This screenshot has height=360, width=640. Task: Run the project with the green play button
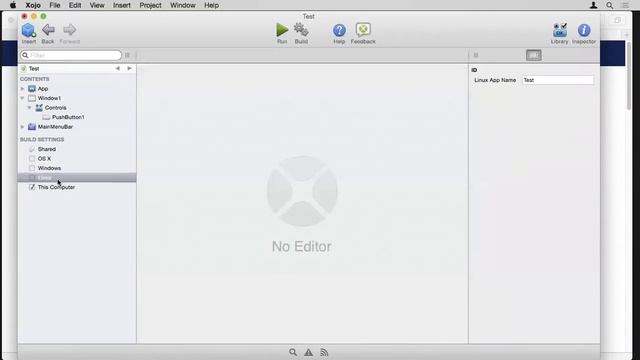click(x=282, y=30)
